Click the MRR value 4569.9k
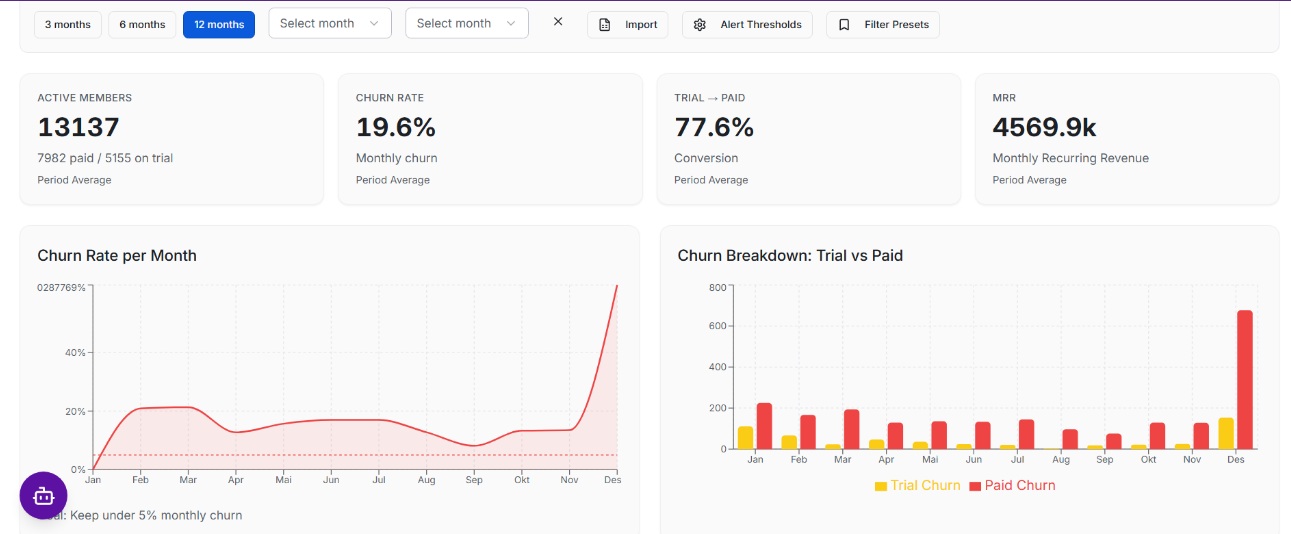 [x=1045, y=127]
